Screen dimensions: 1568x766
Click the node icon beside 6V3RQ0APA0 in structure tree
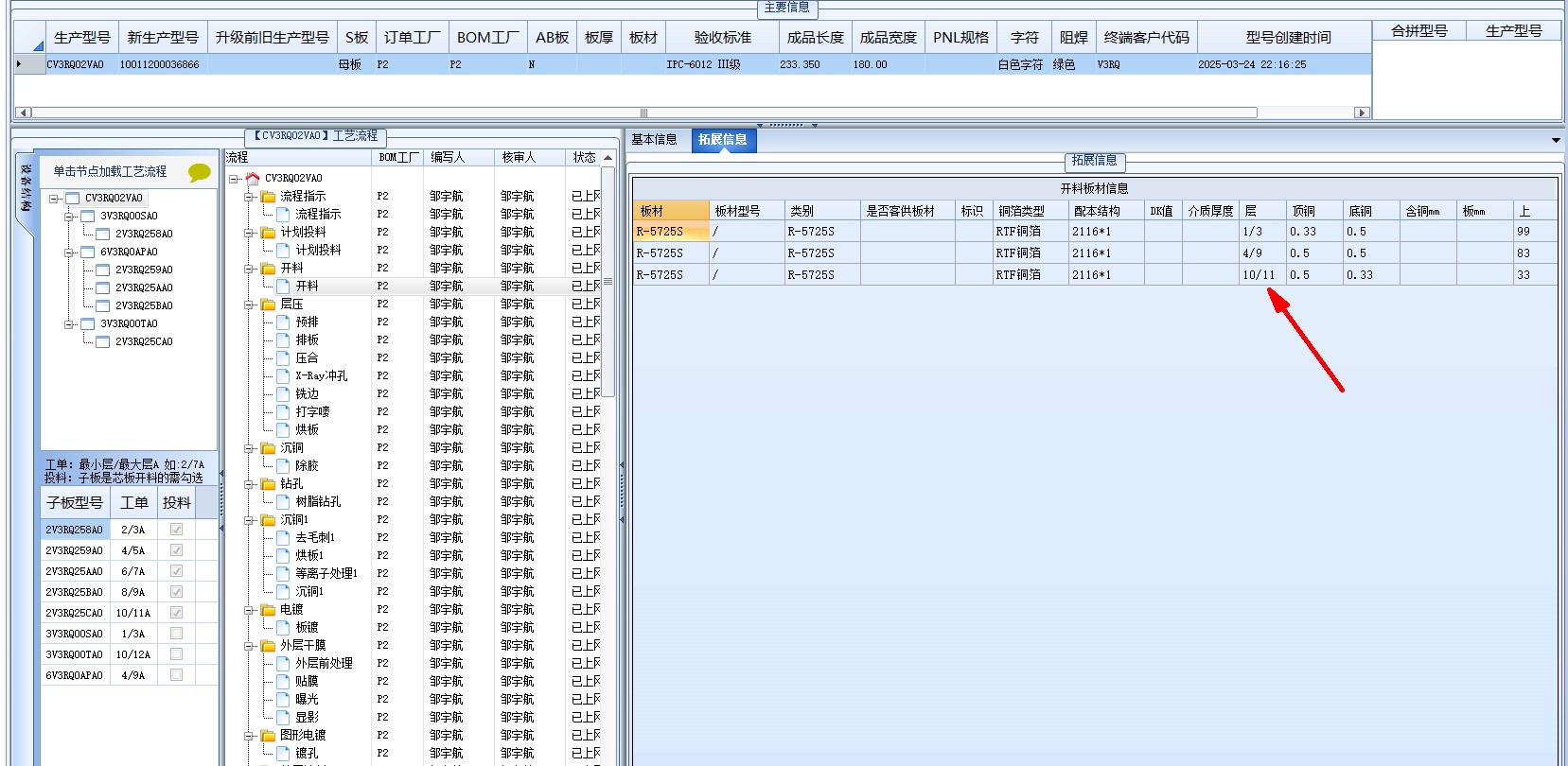tap(88, 252)
